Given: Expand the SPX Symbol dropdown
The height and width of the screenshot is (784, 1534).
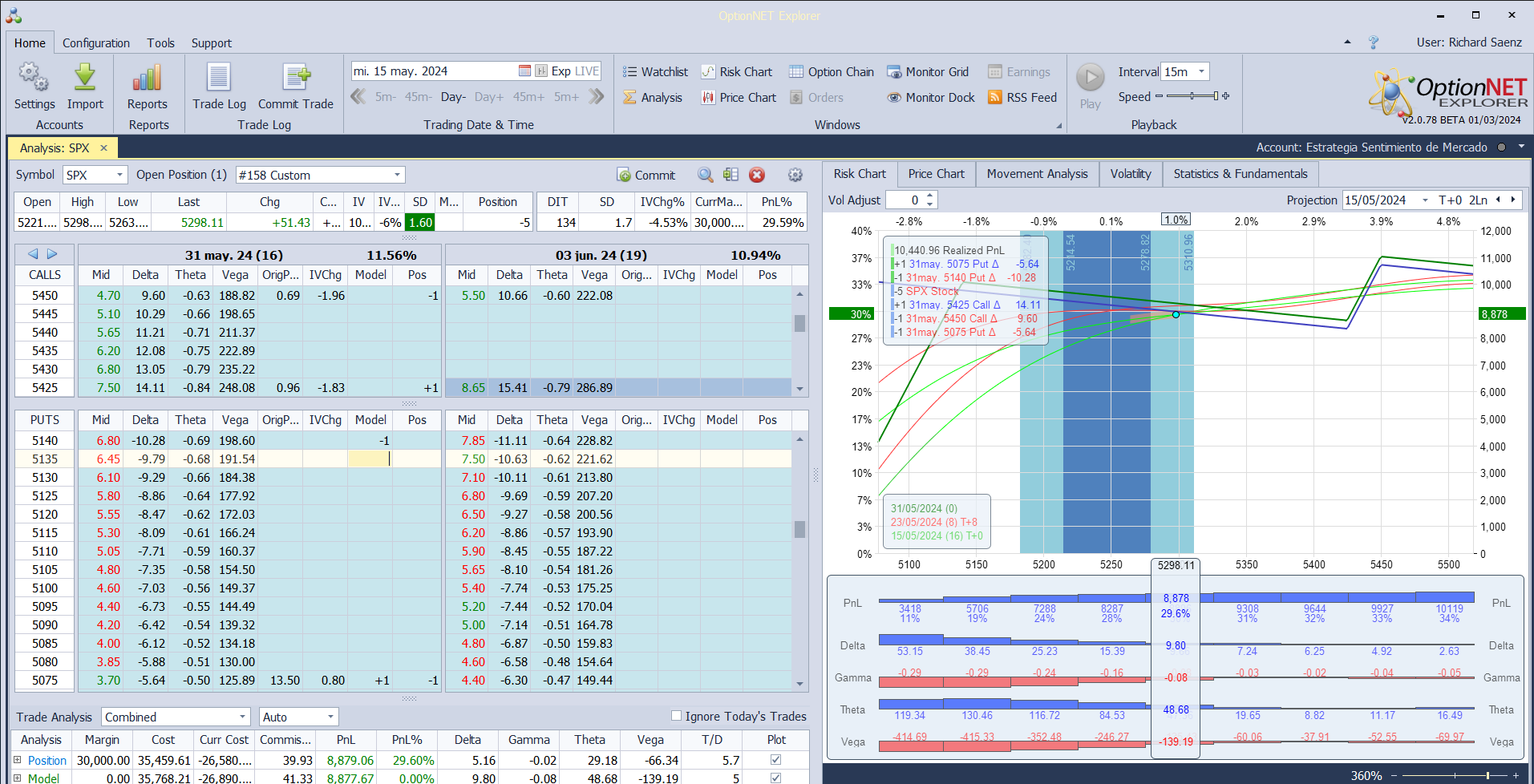Looking at the screenshot, I should tap(119, 175).
